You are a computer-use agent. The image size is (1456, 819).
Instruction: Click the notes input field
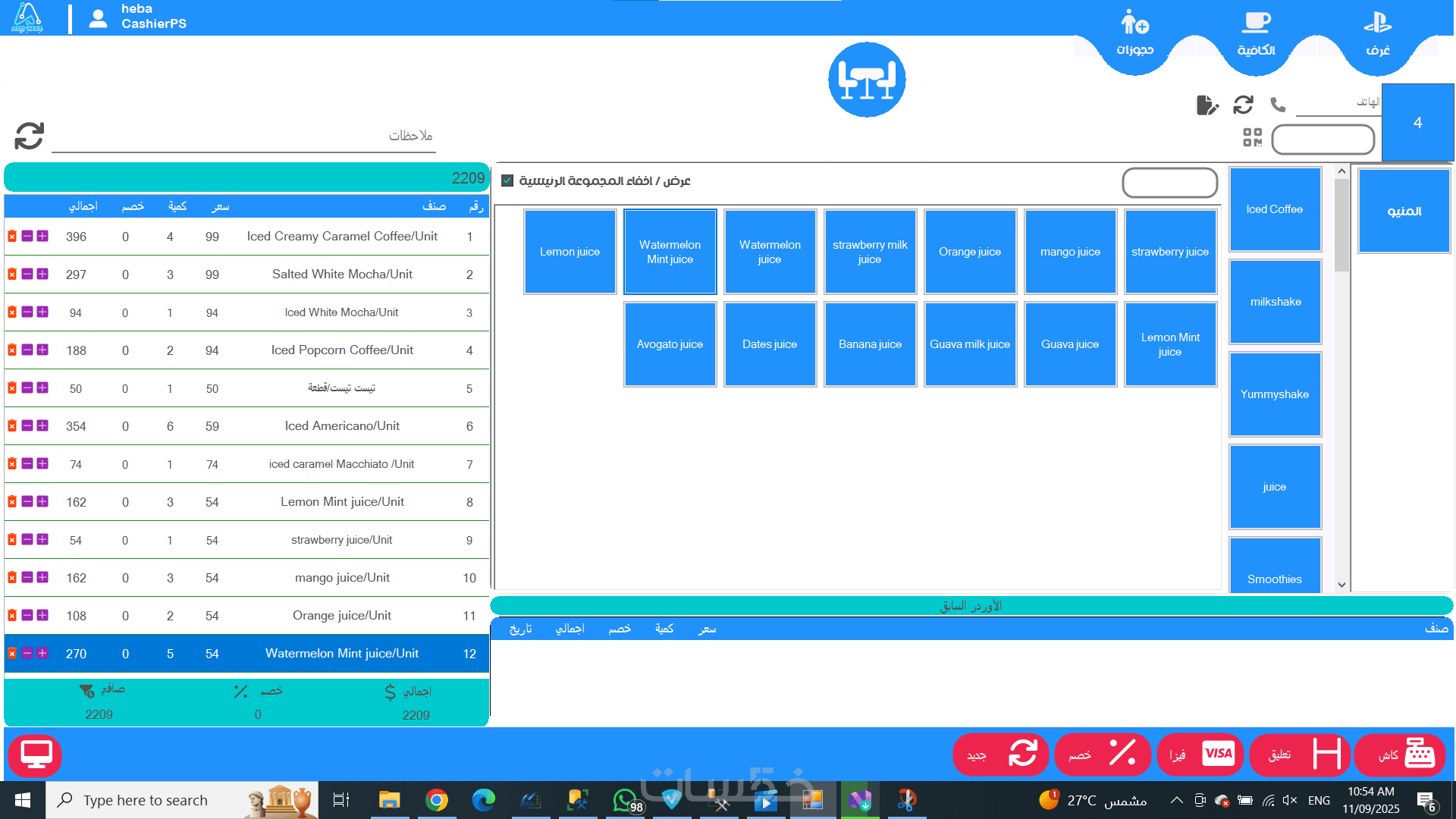tap(243, 136)
